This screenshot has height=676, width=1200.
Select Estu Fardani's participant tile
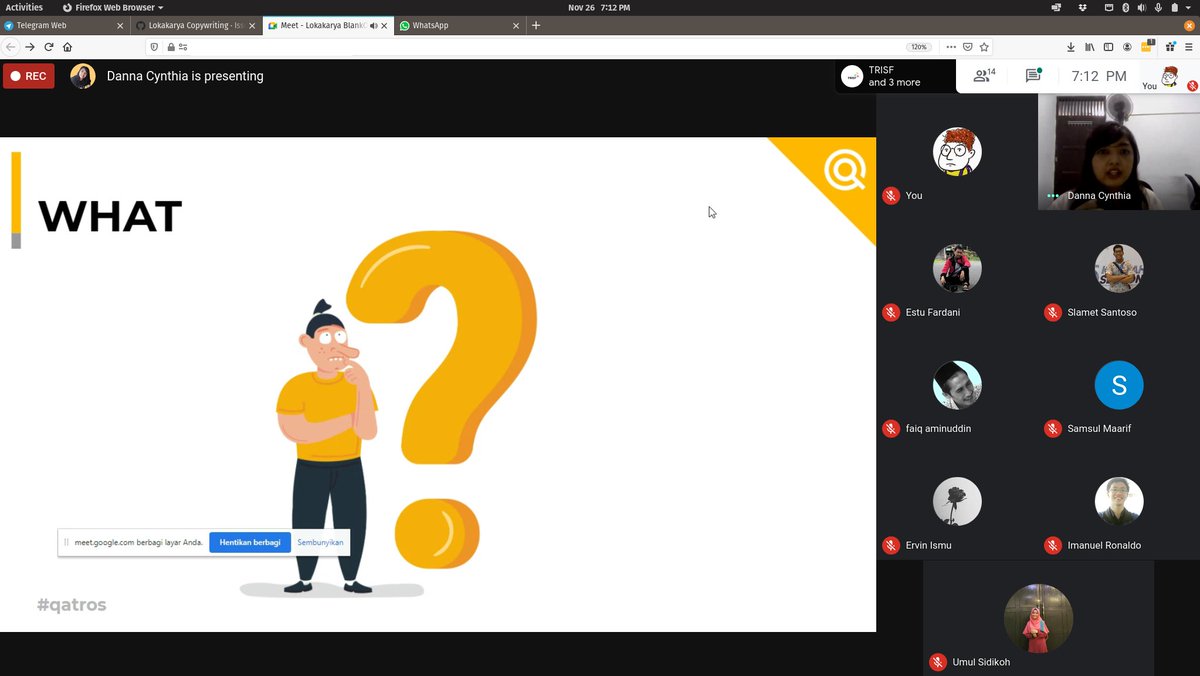(x=957, y=269)
